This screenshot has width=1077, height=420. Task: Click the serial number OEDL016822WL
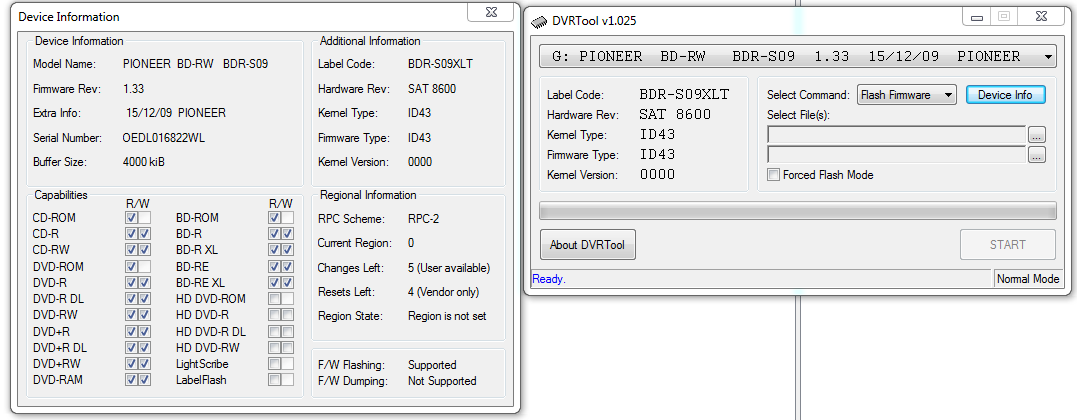coord(163,138)
